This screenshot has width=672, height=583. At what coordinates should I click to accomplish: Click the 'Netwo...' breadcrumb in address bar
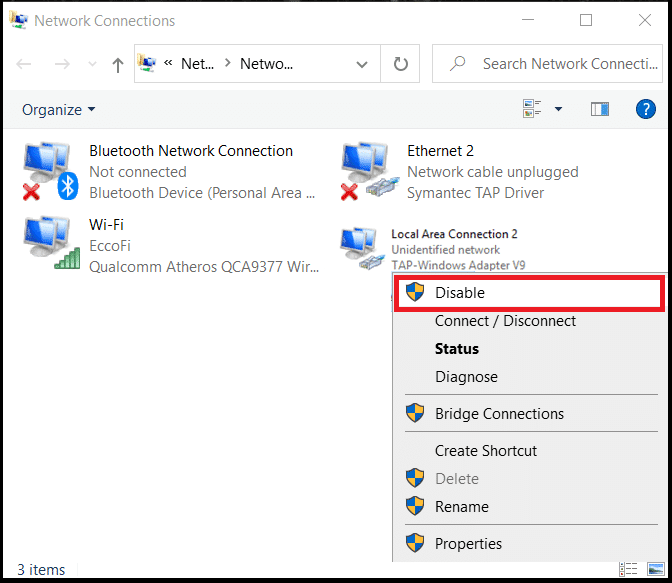[x=266, y=64]
